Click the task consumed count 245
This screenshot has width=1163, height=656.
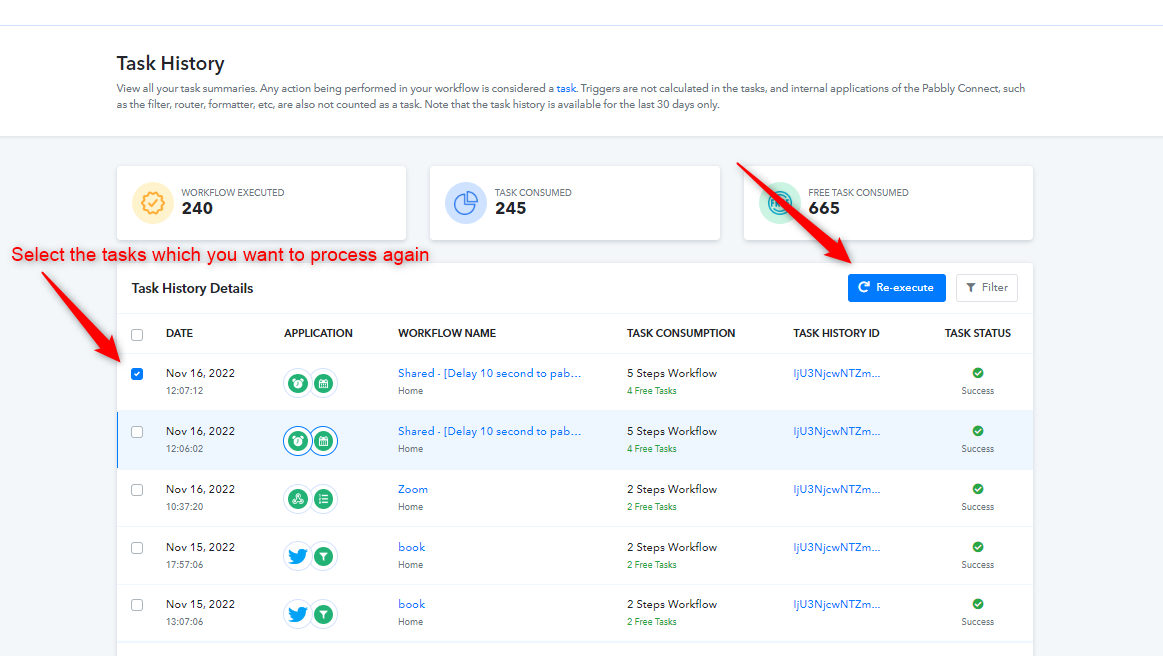(510, 209)
